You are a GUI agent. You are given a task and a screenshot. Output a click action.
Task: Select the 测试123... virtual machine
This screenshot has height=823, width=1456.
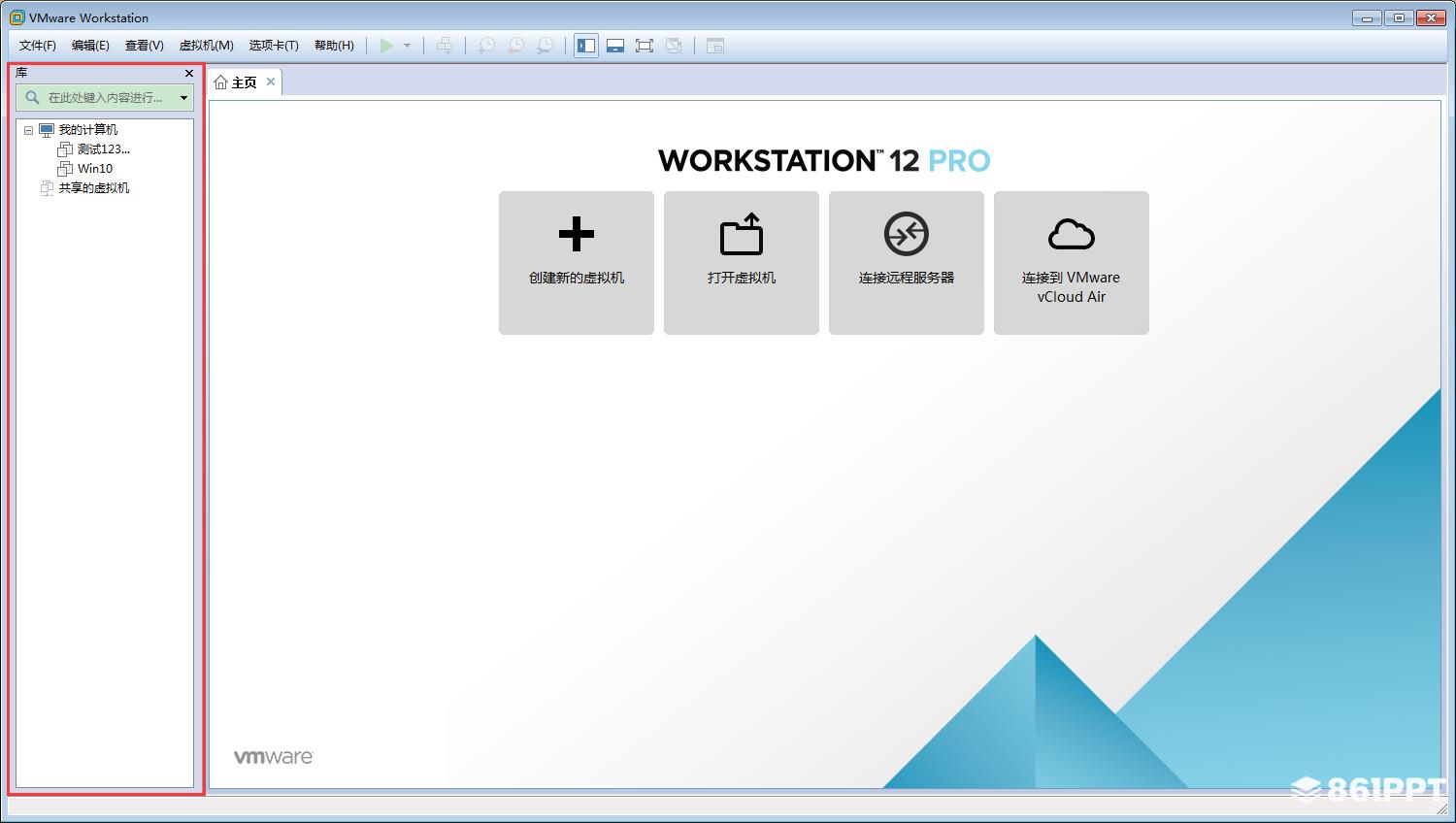click(x=104, y=149)
